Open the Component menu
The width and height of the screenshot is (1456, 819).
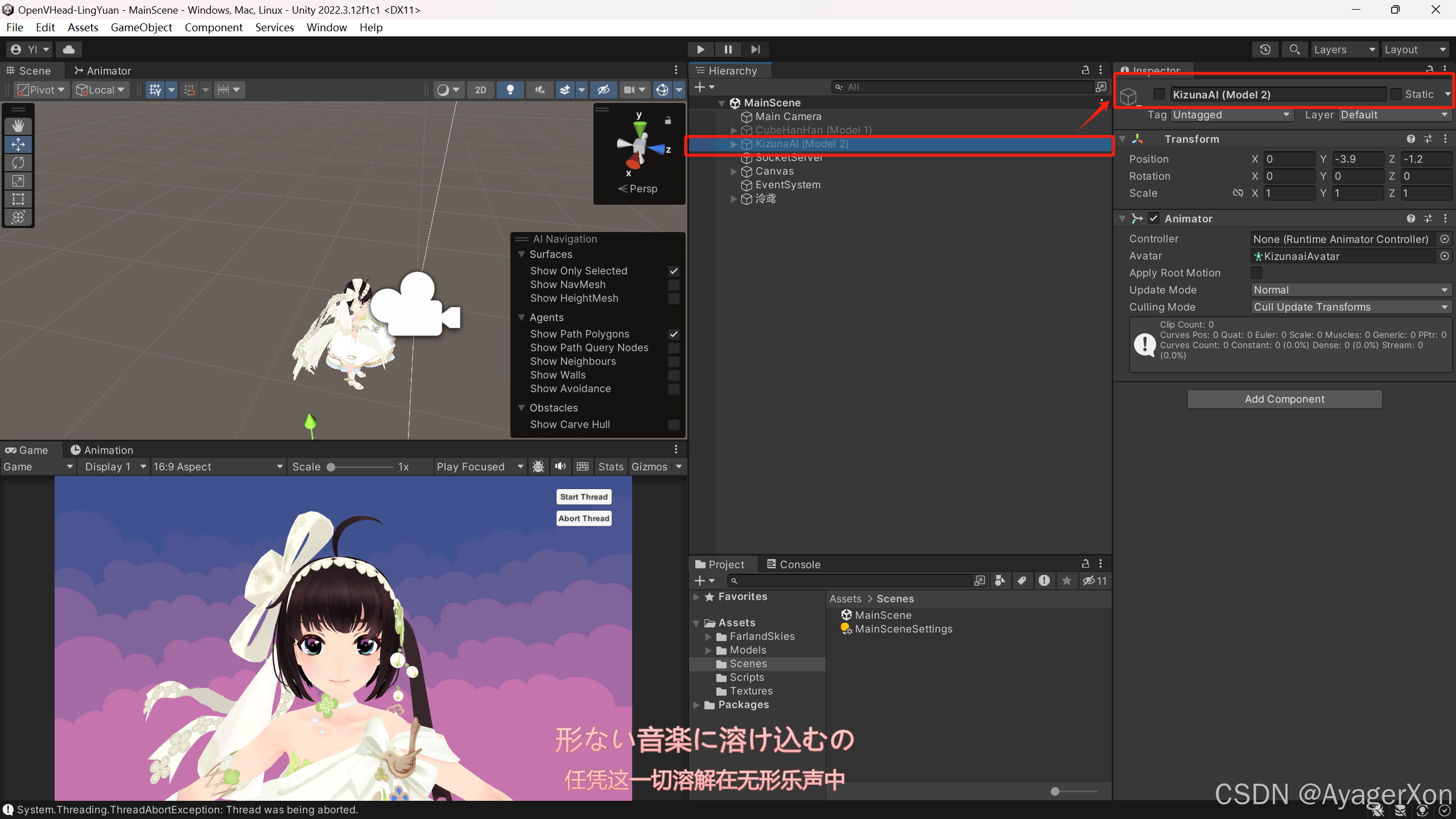[x=213, y=27]
